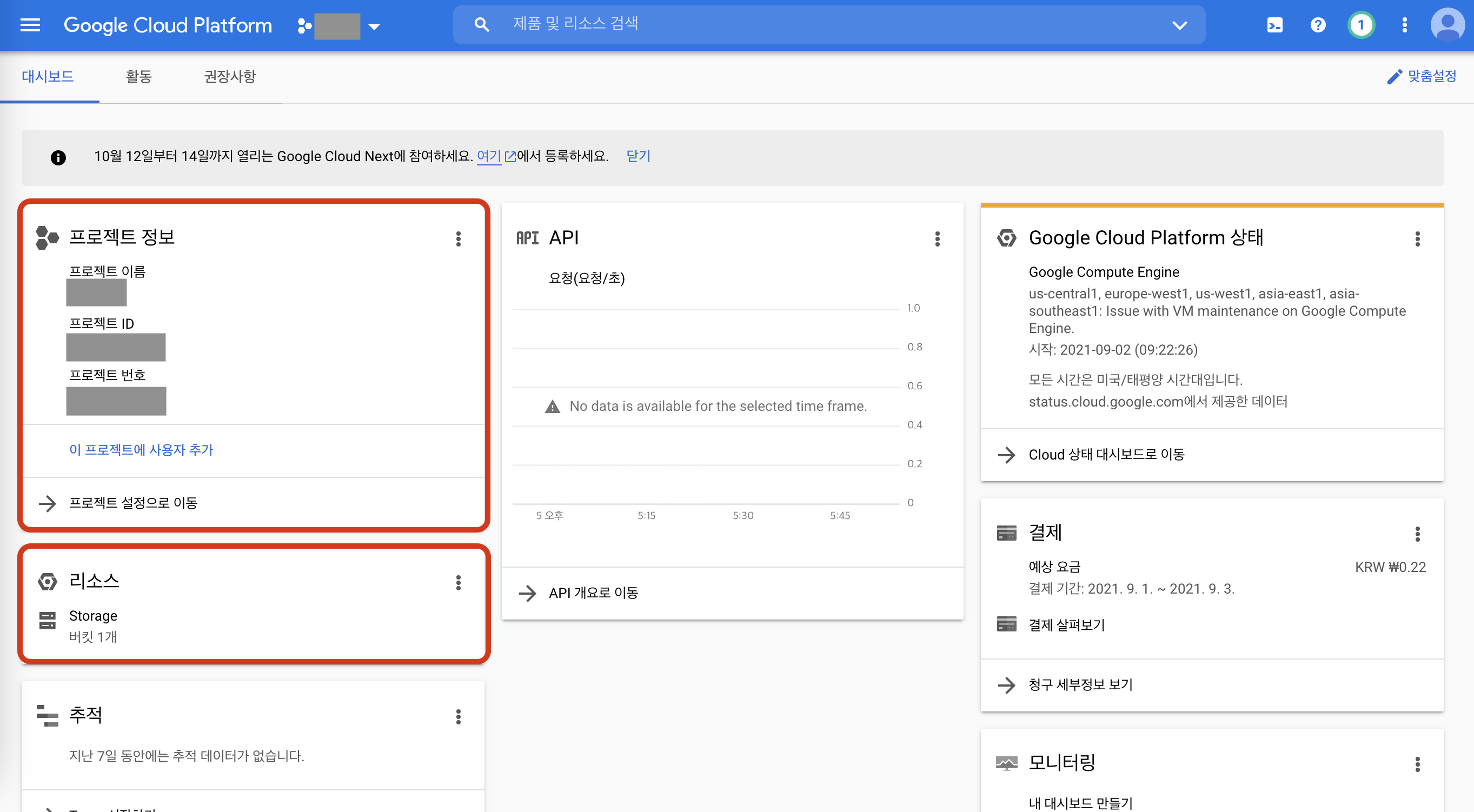The height and width of the screenshot is (812, 1474).
Task: Click the user account avatar
Action: point(1447,25)
